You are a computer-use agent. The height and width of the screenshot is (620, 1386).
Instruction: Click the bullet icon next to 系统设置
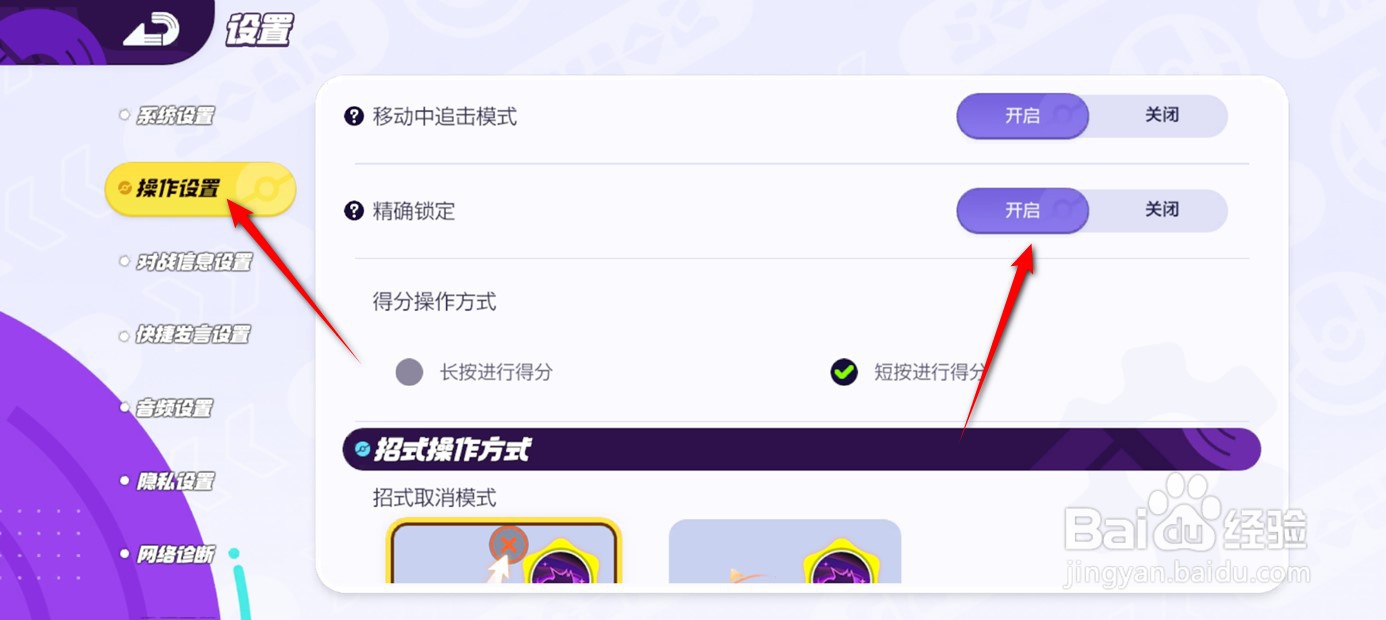(124, 115)
